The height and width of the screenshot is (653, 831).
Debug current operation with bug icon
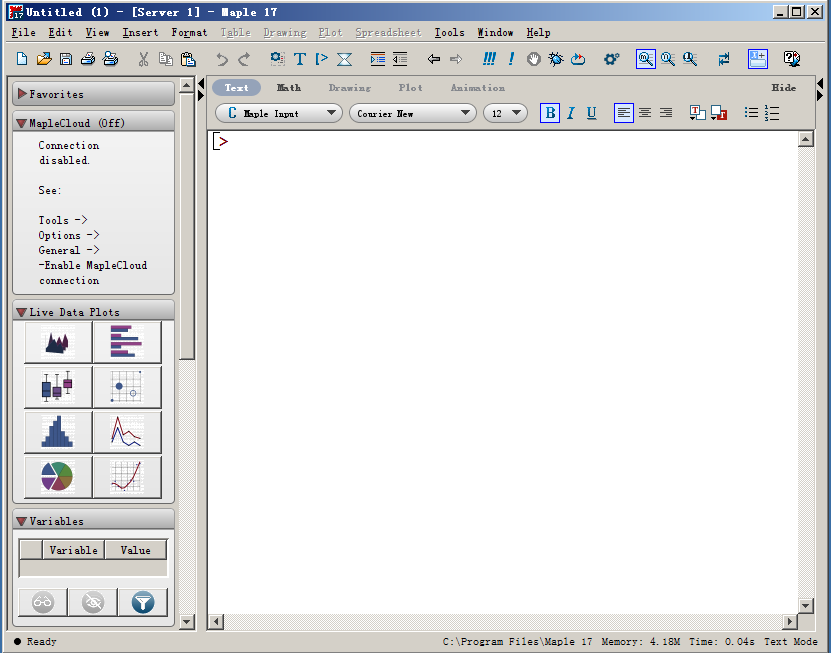click(x=556, y=59)
